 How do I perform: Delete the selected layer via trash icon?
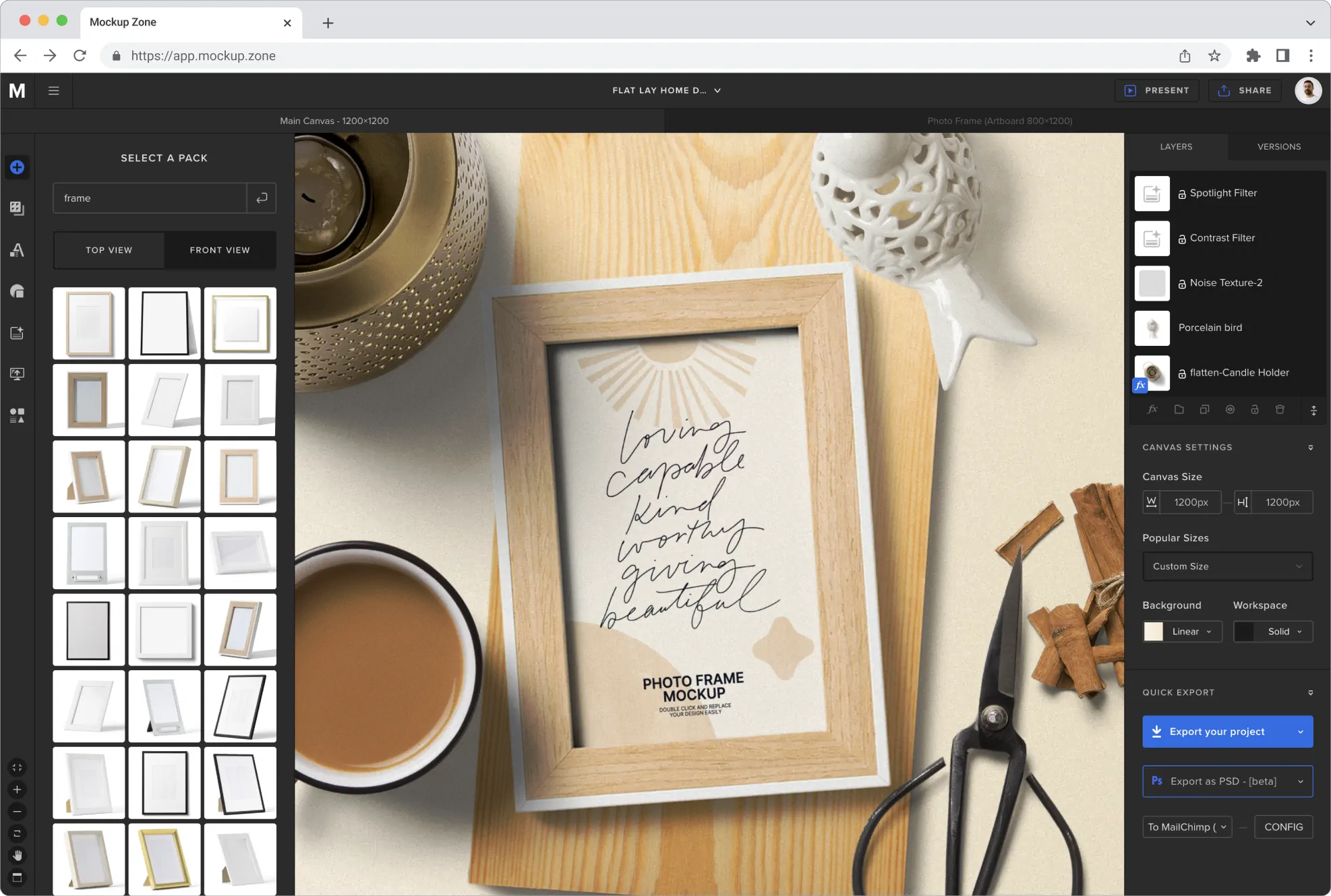(x=1279, y=409)
